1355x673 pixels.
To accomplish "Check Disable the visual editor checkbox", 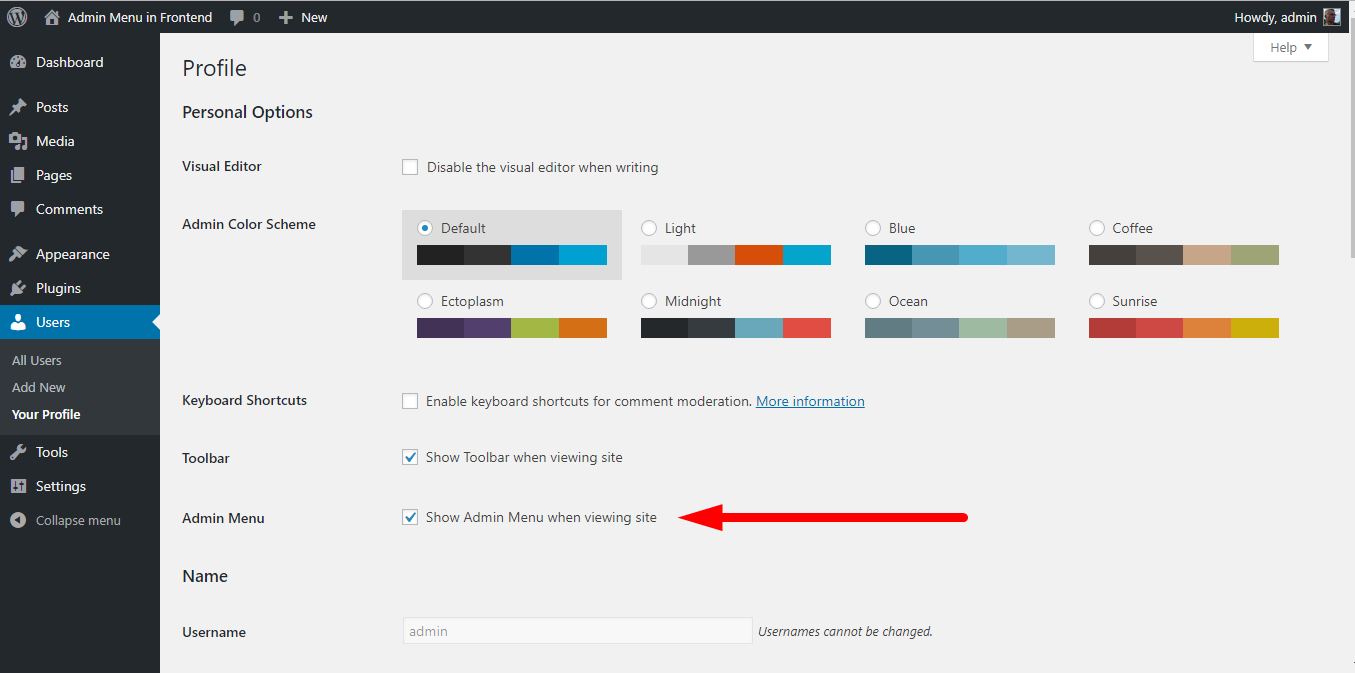I will (x=410, y=167).
